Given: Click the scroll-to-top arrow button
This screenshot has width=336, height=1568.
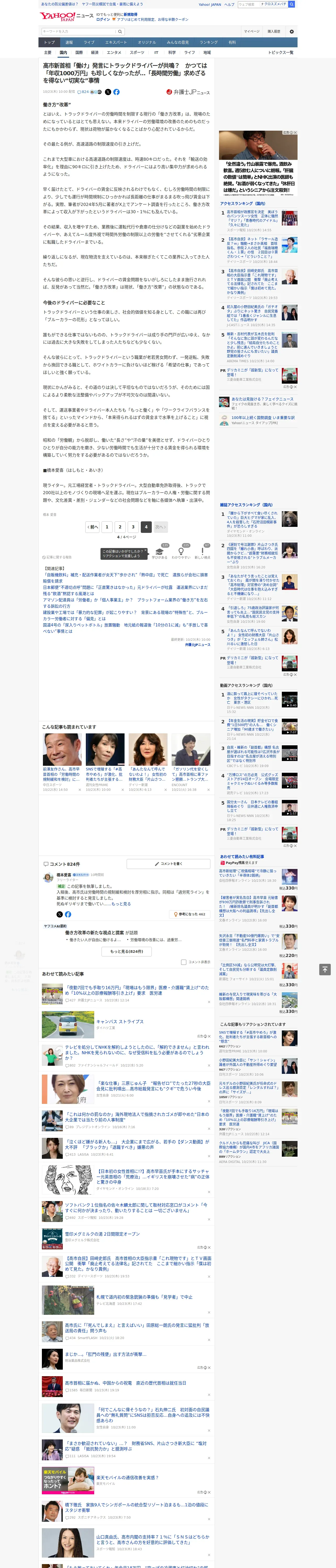Looking at the screenshot, I should pos(325,969).
